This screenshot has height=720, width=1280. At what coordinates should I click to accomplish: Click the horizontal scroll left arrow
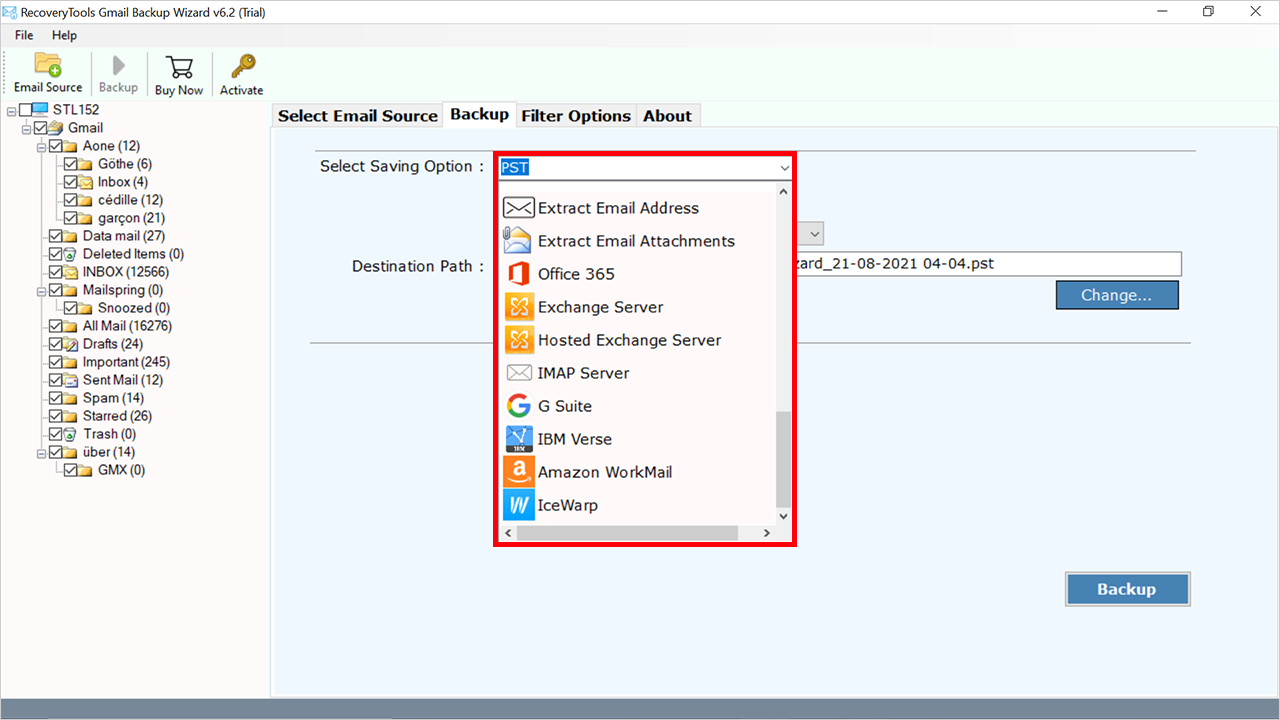click(x=508, y=533)
